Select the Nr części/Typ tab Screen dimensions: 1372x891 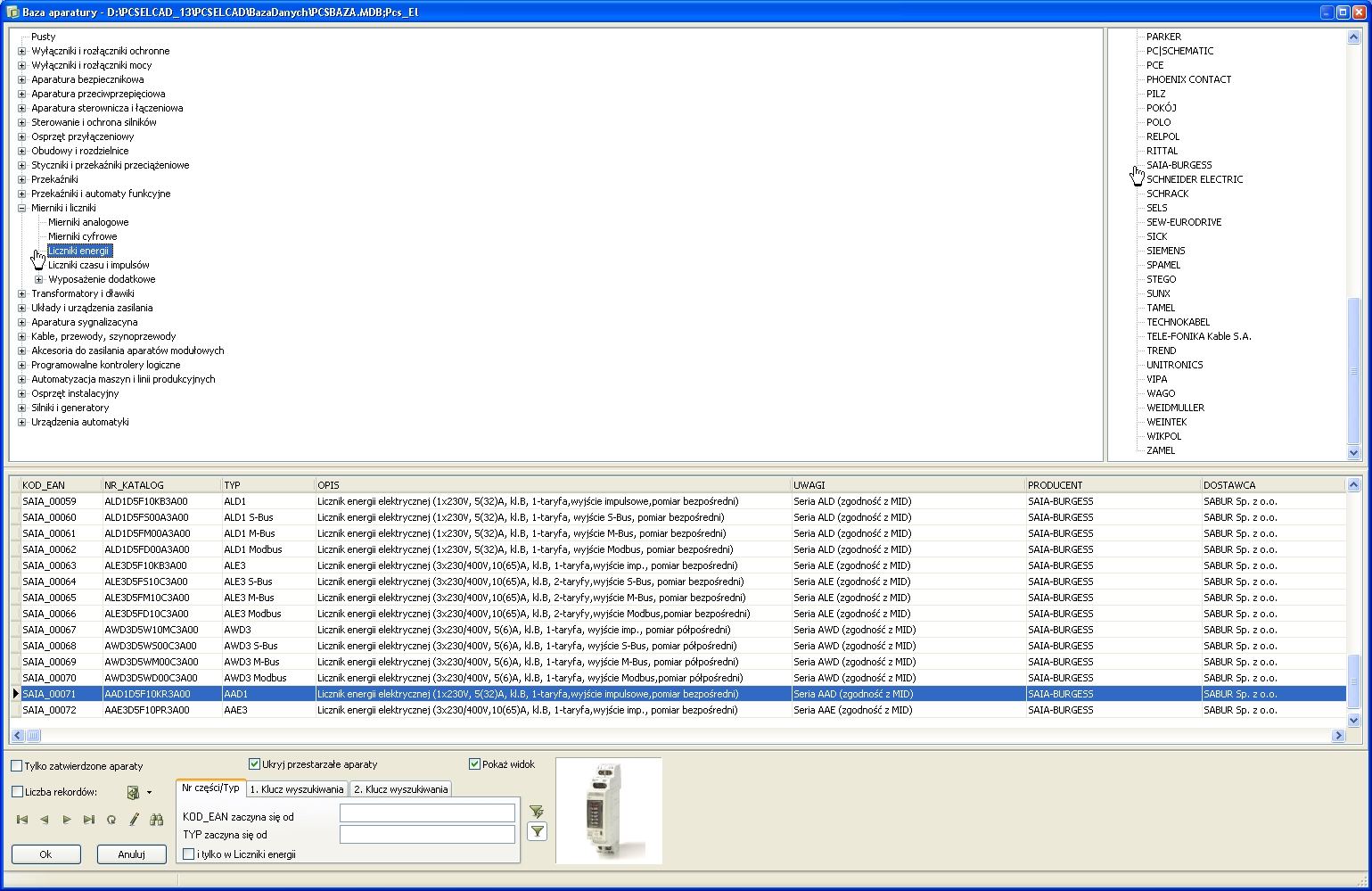(210, 788)
